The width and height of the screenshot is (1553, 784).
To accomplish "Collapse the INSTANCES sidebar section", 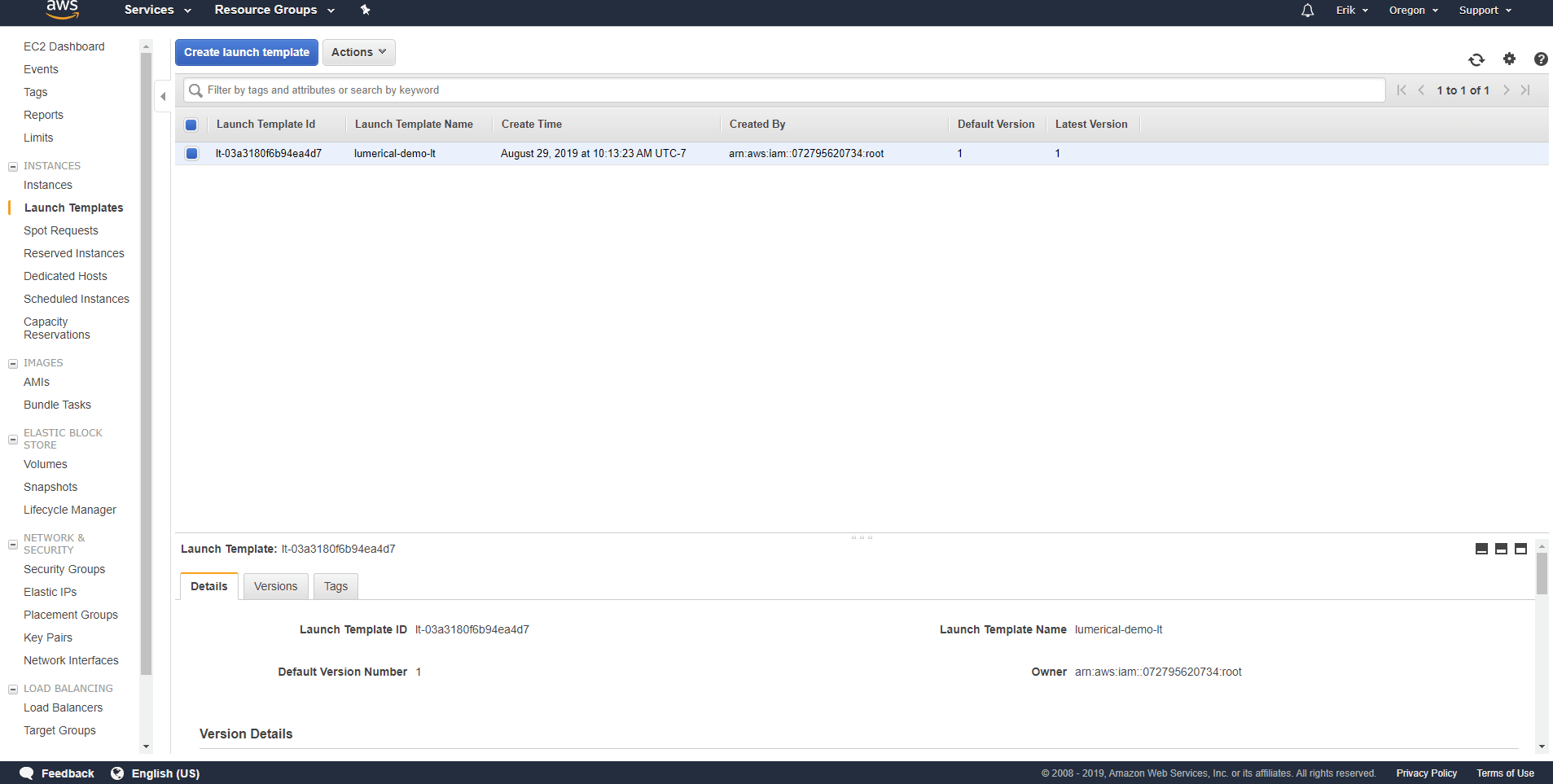I will 13,166.
